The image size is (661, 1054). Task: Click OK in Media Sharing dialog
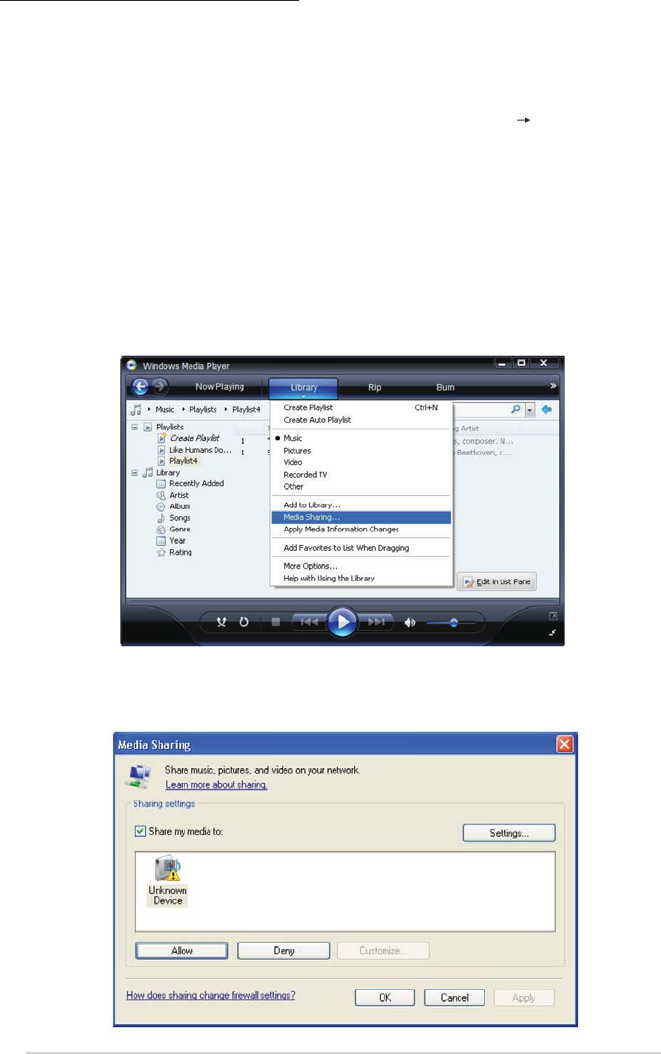385,998
